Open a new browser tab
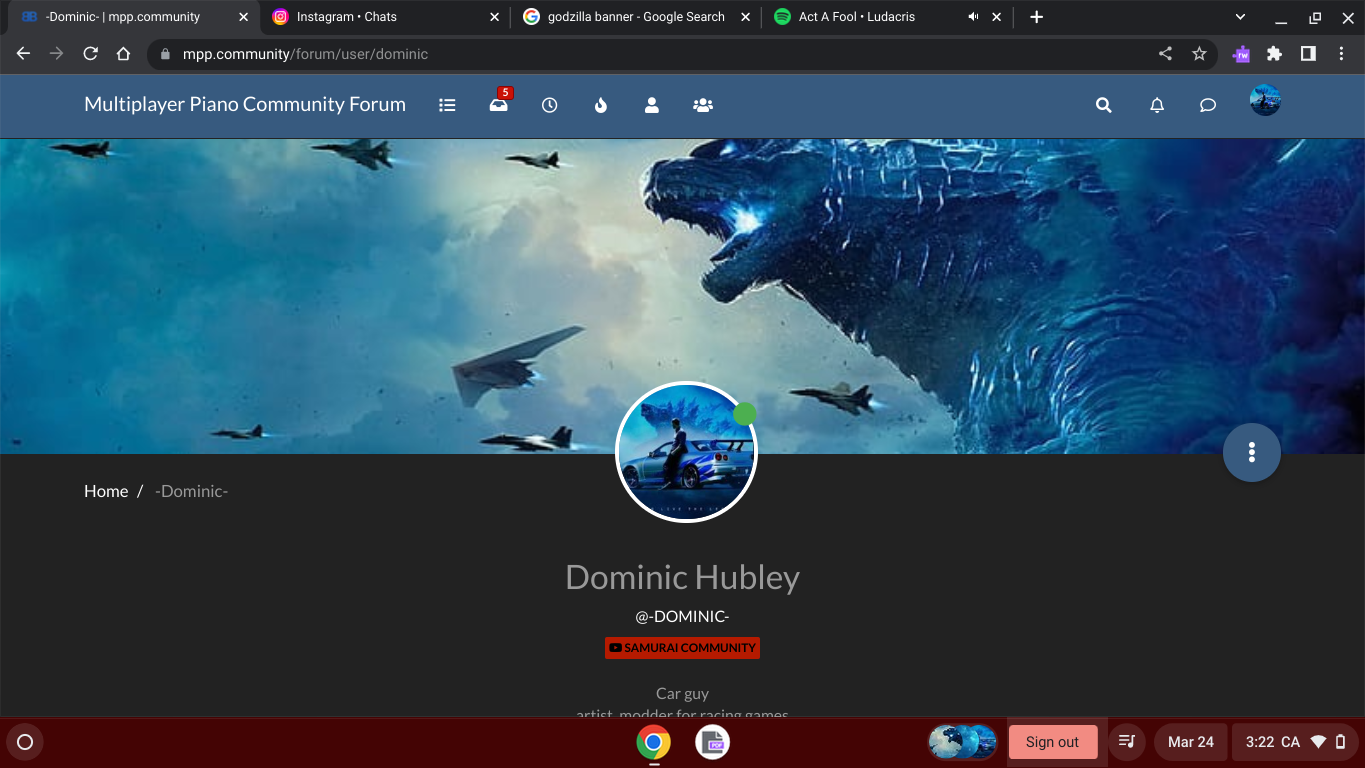1365x768 pixels. coord(1037,17)
